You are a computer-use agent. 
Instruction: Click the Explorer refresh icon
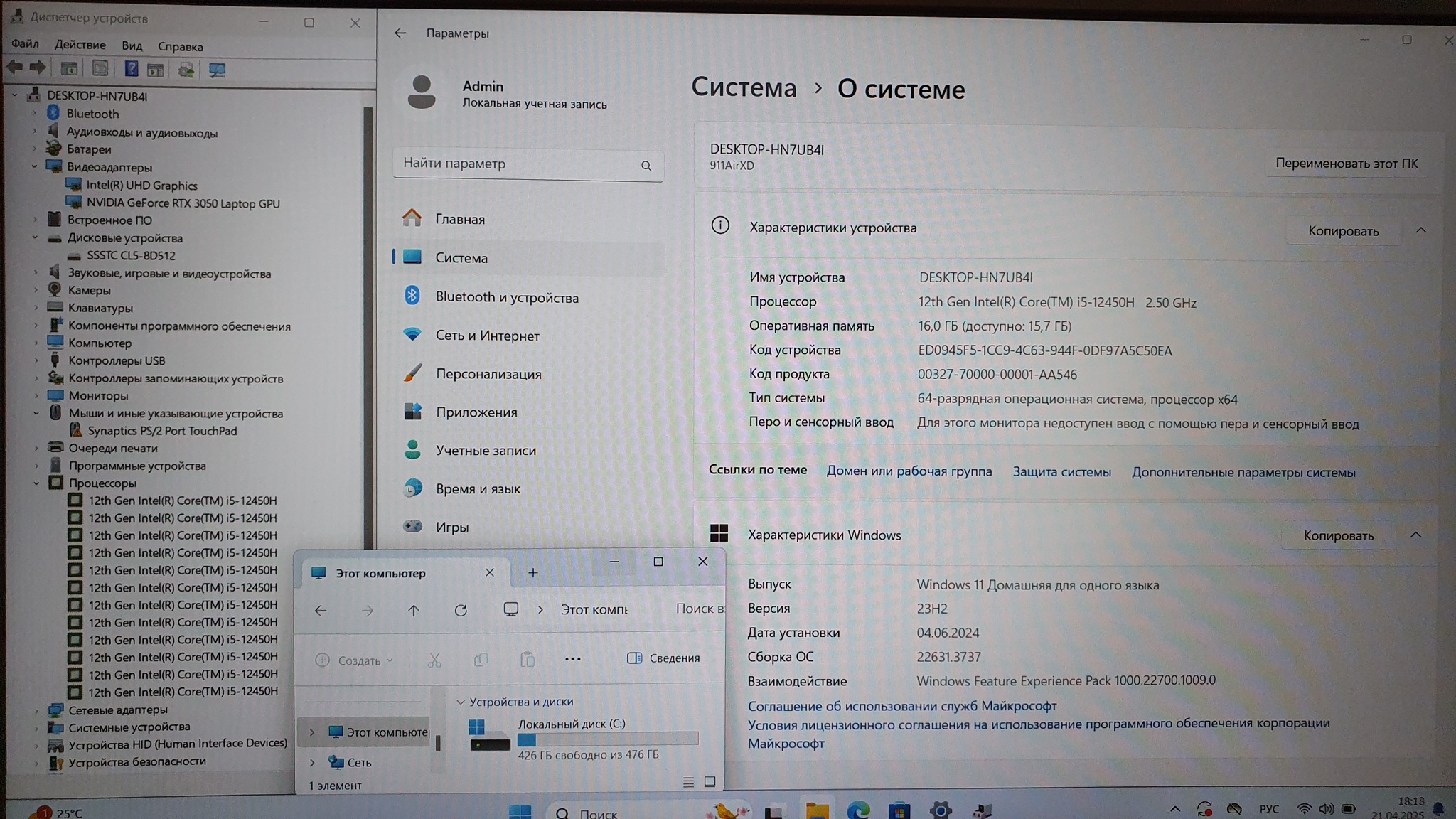tap(461, 610)
